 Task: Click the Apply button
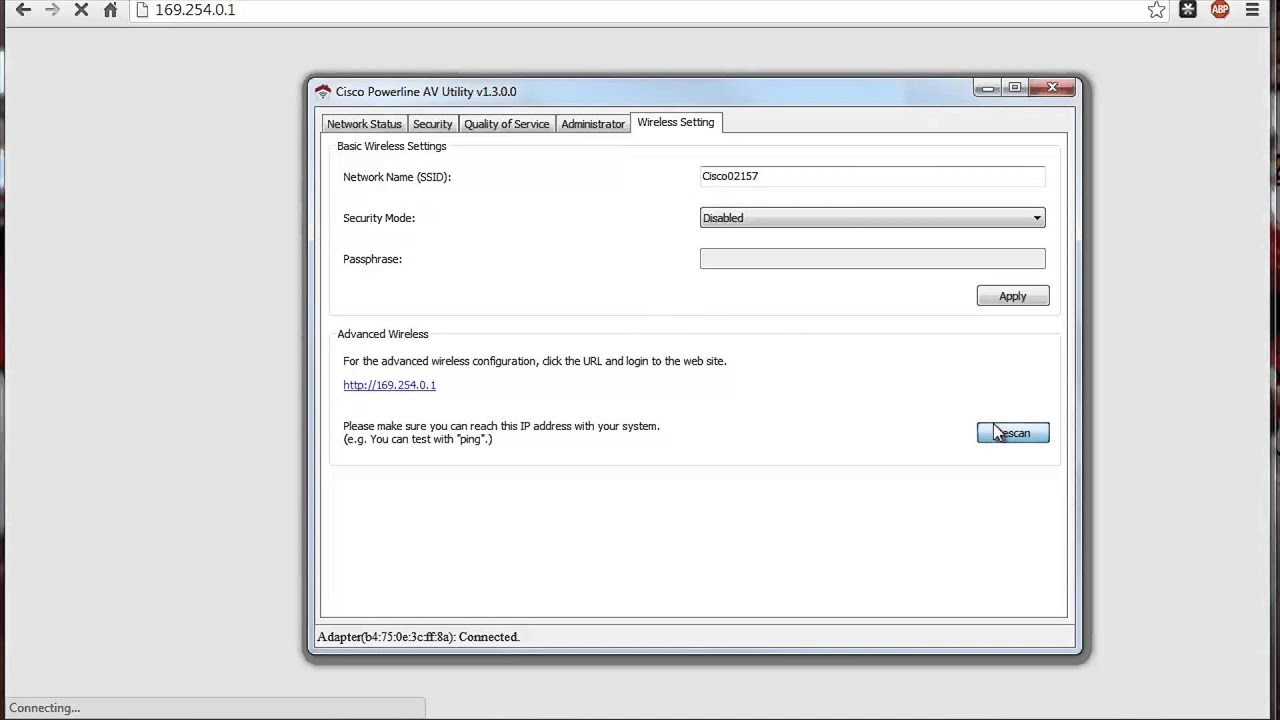[1013, 296]
